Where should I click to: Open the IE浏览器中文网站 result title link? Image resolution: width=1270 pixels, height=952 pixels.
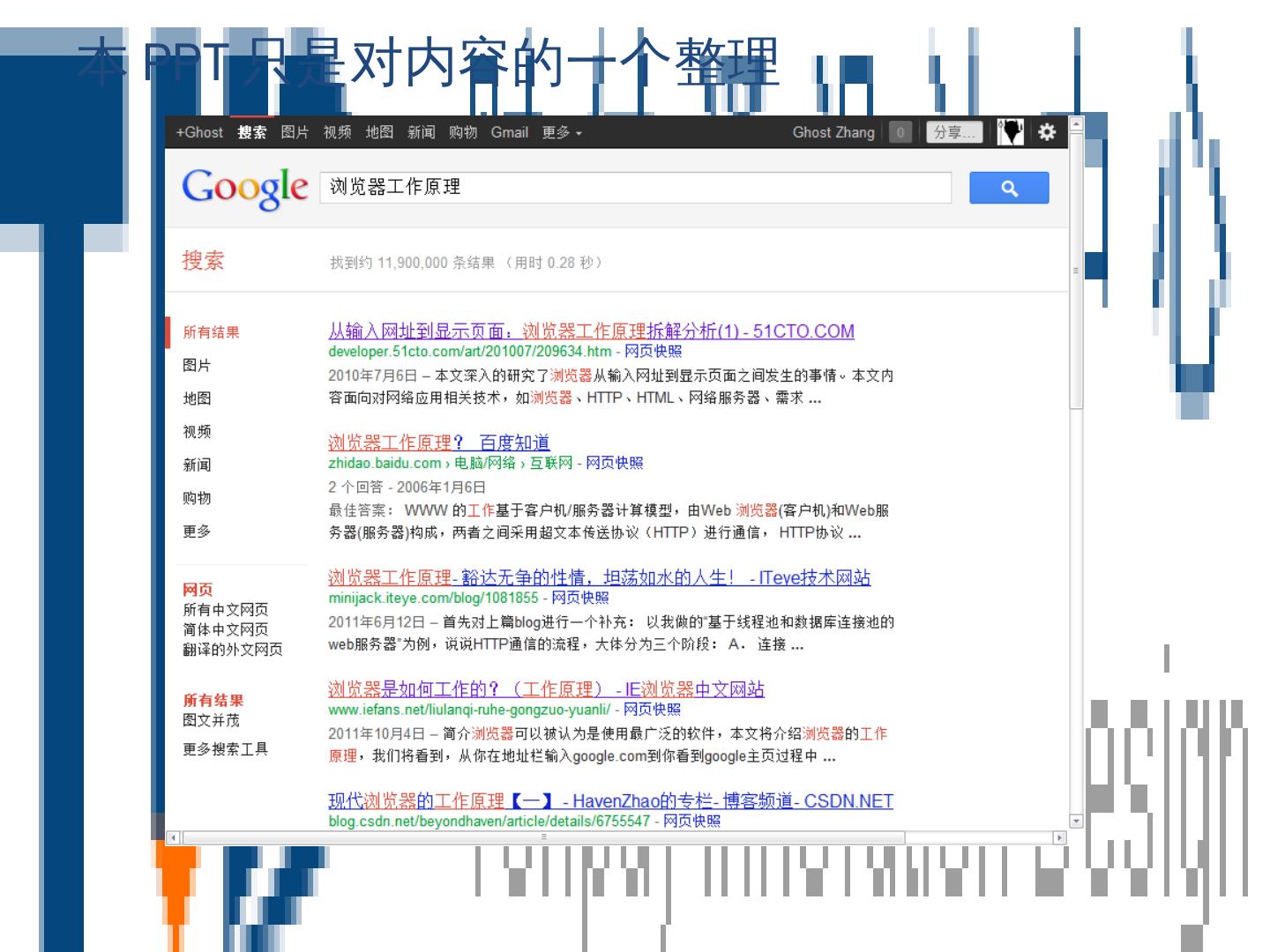547,689
